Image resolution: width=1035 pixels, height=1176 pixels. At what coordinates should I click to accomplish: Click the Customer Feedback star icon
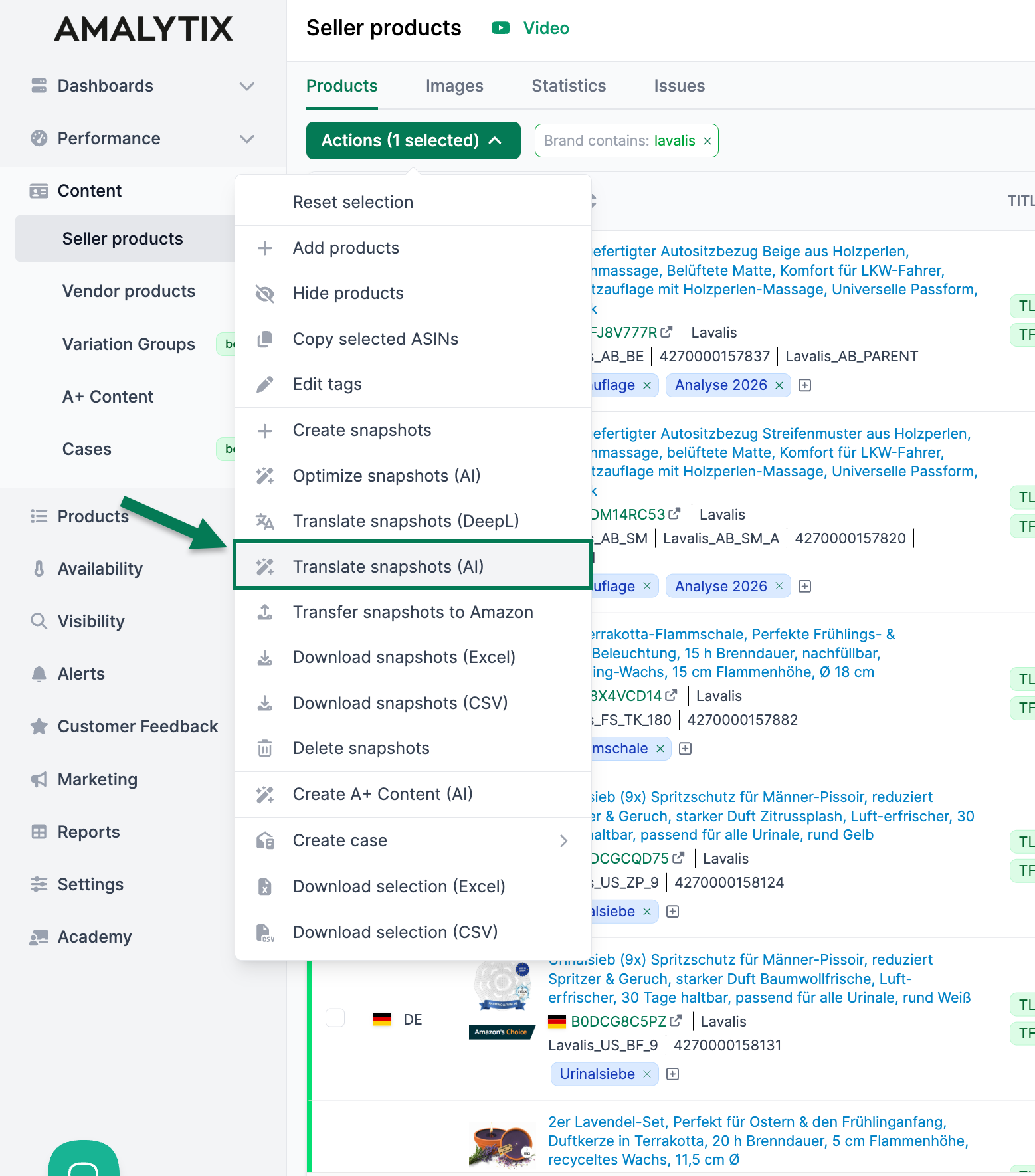(x=39, y=726)
